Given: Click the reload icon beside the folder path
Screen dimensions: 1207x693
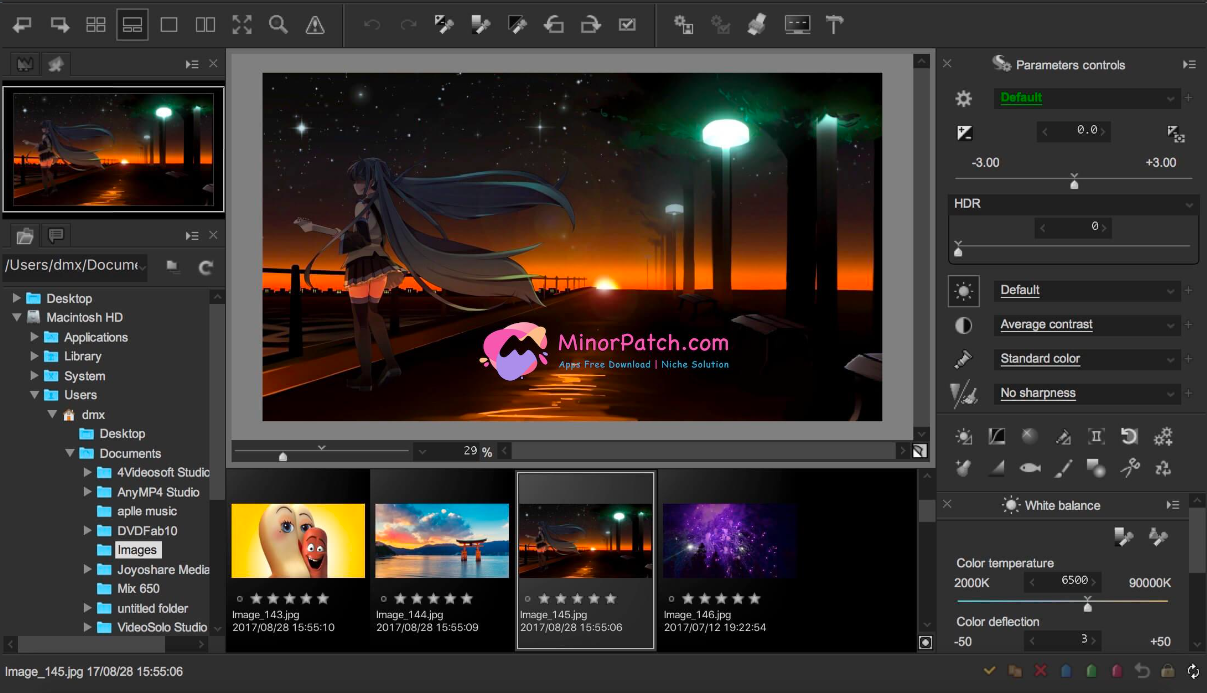Looking at the screenshot, I should pos(206,267).
